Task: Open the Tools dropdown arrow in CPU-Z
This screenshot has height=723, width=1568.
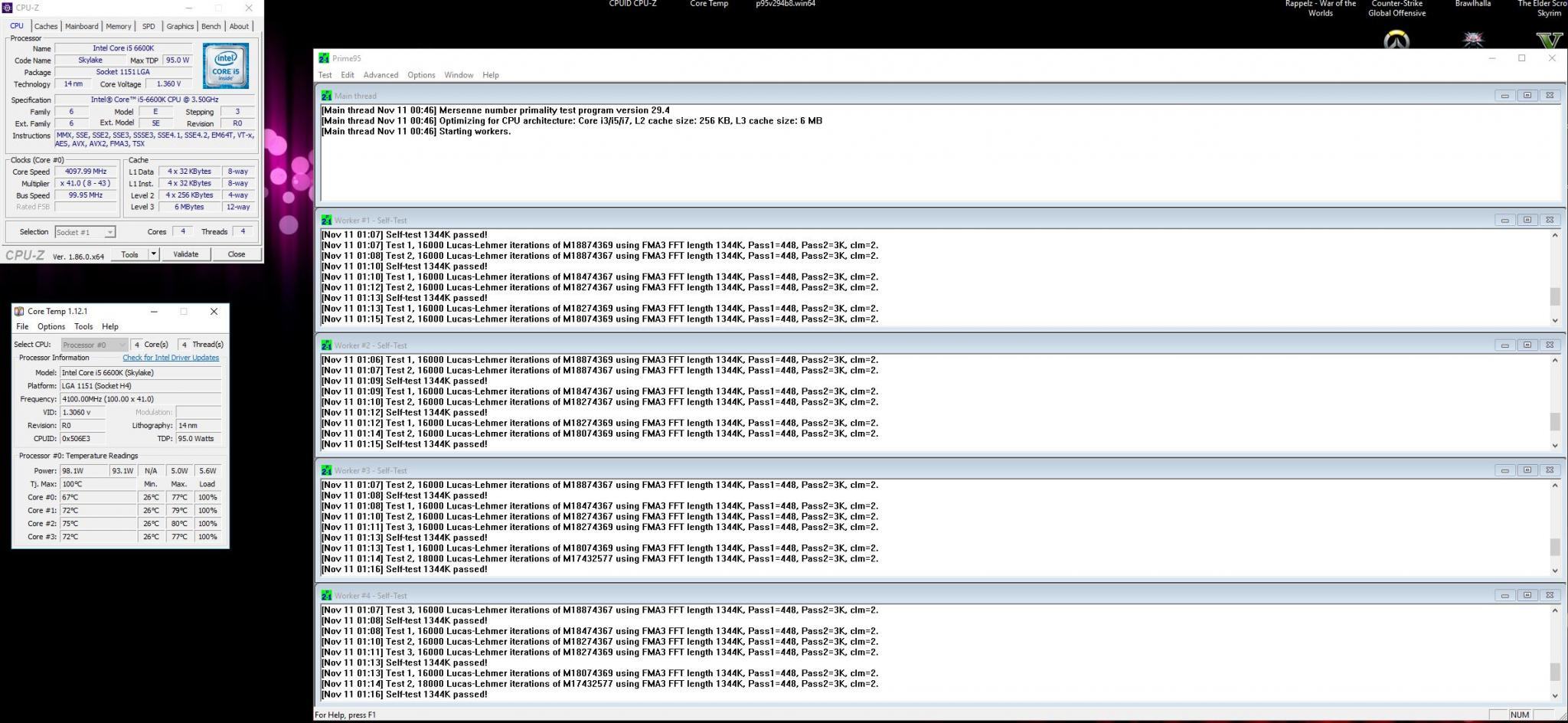Action: tap(153, 254)
